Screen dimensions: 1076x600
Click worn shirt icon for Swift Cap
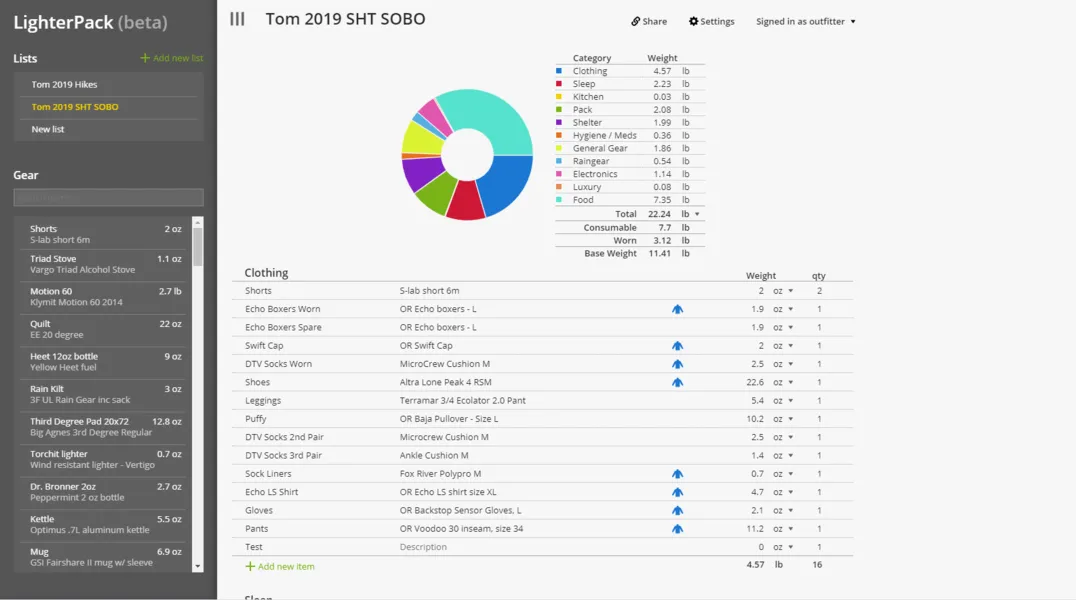pos(677,346)
